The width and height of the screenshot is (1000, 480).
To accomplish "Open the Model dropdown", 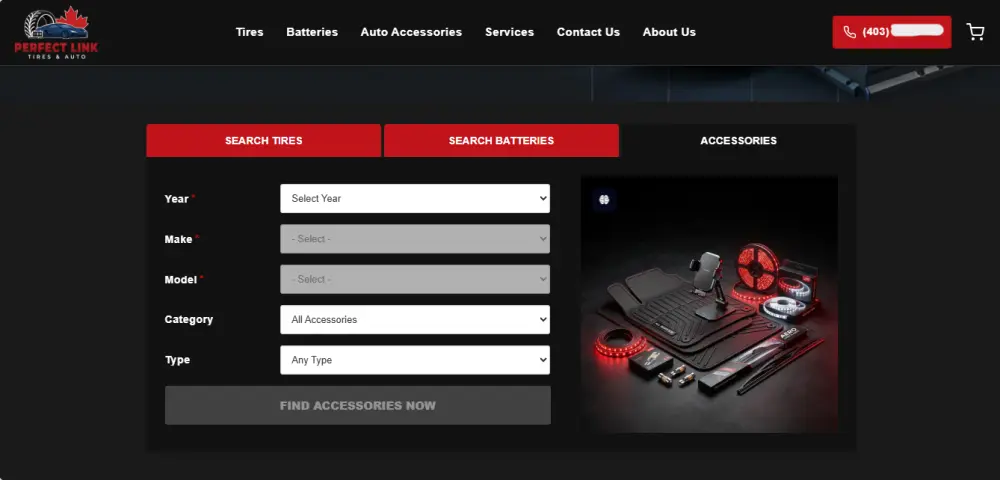I will 415,279.
